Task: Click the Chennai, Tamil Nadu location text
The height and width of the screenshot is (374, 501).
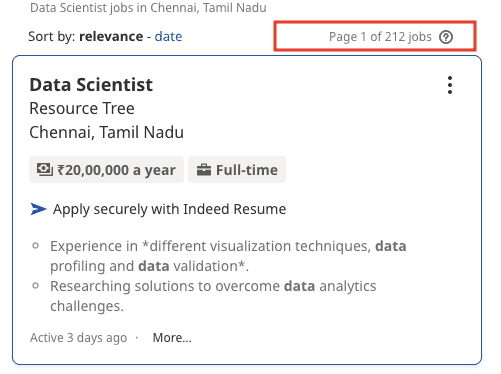Action: (107, 132)
